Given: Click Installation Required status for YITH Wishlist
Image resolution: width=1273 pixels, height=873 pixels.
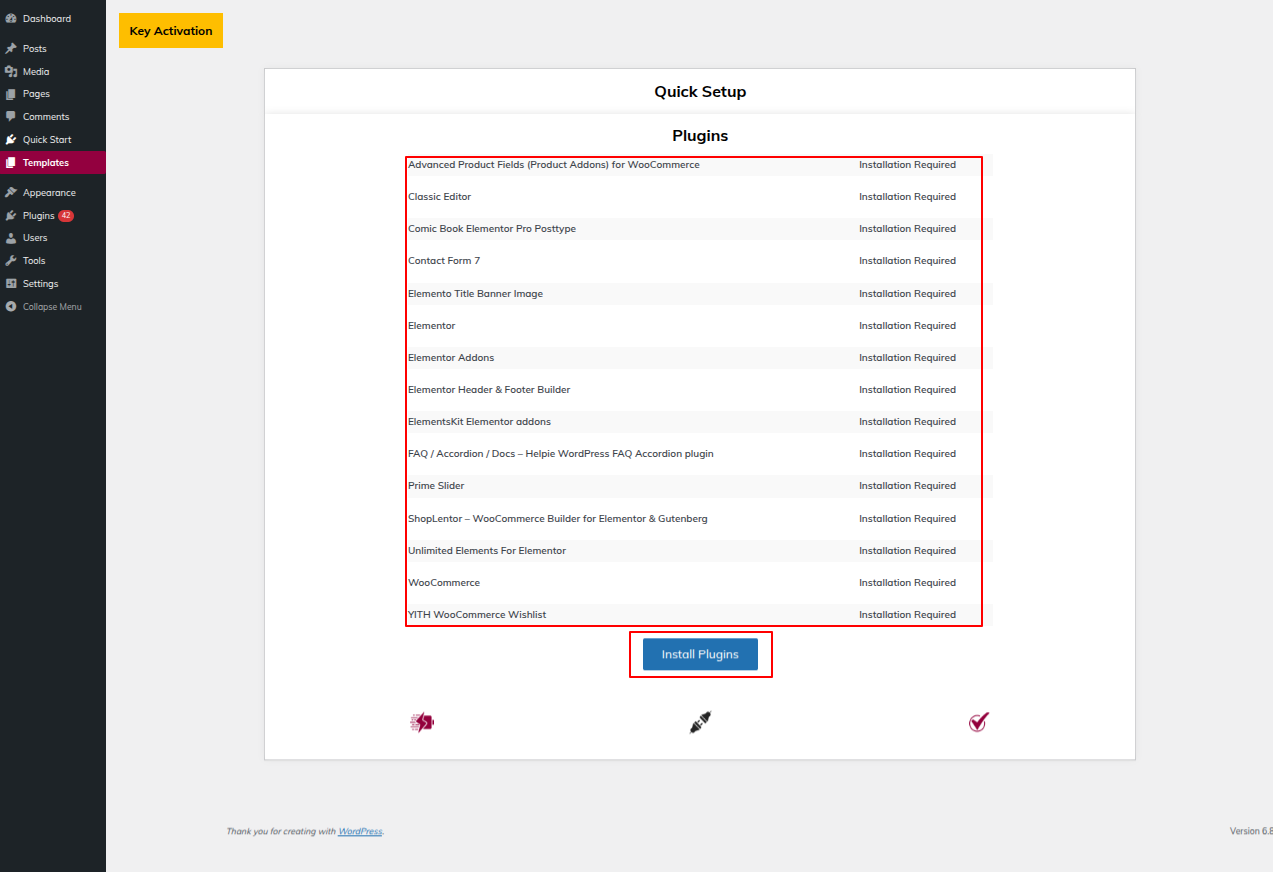Looking at the screenshot, I should (x=907, y=615).
